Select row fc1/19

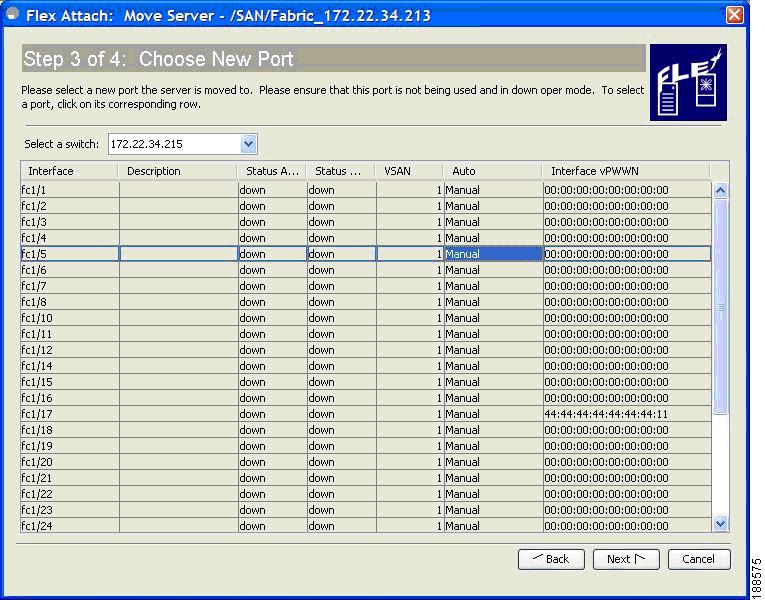[366, 446]
